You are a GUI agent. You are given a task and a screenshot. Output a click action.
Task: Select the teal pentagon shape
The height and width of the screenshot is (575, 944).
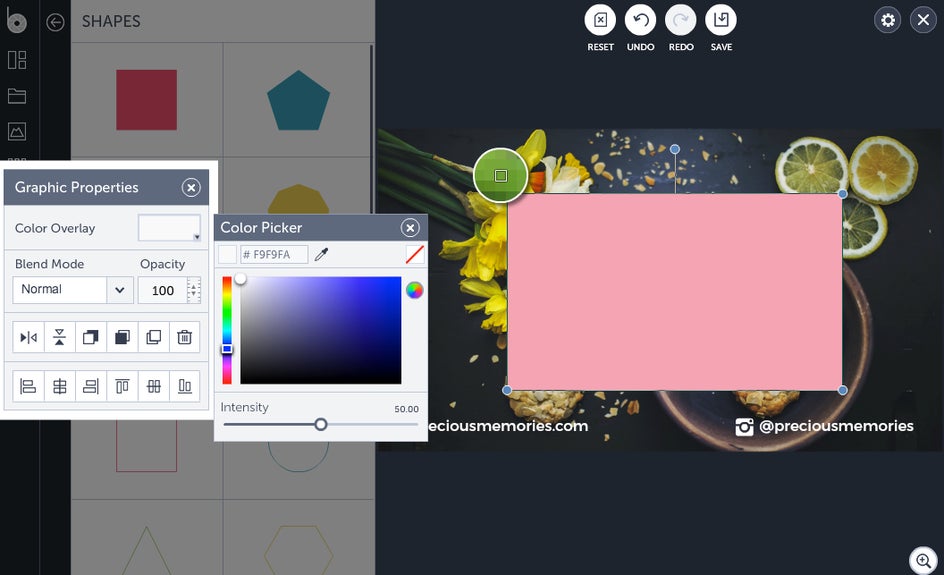[299, 101]
